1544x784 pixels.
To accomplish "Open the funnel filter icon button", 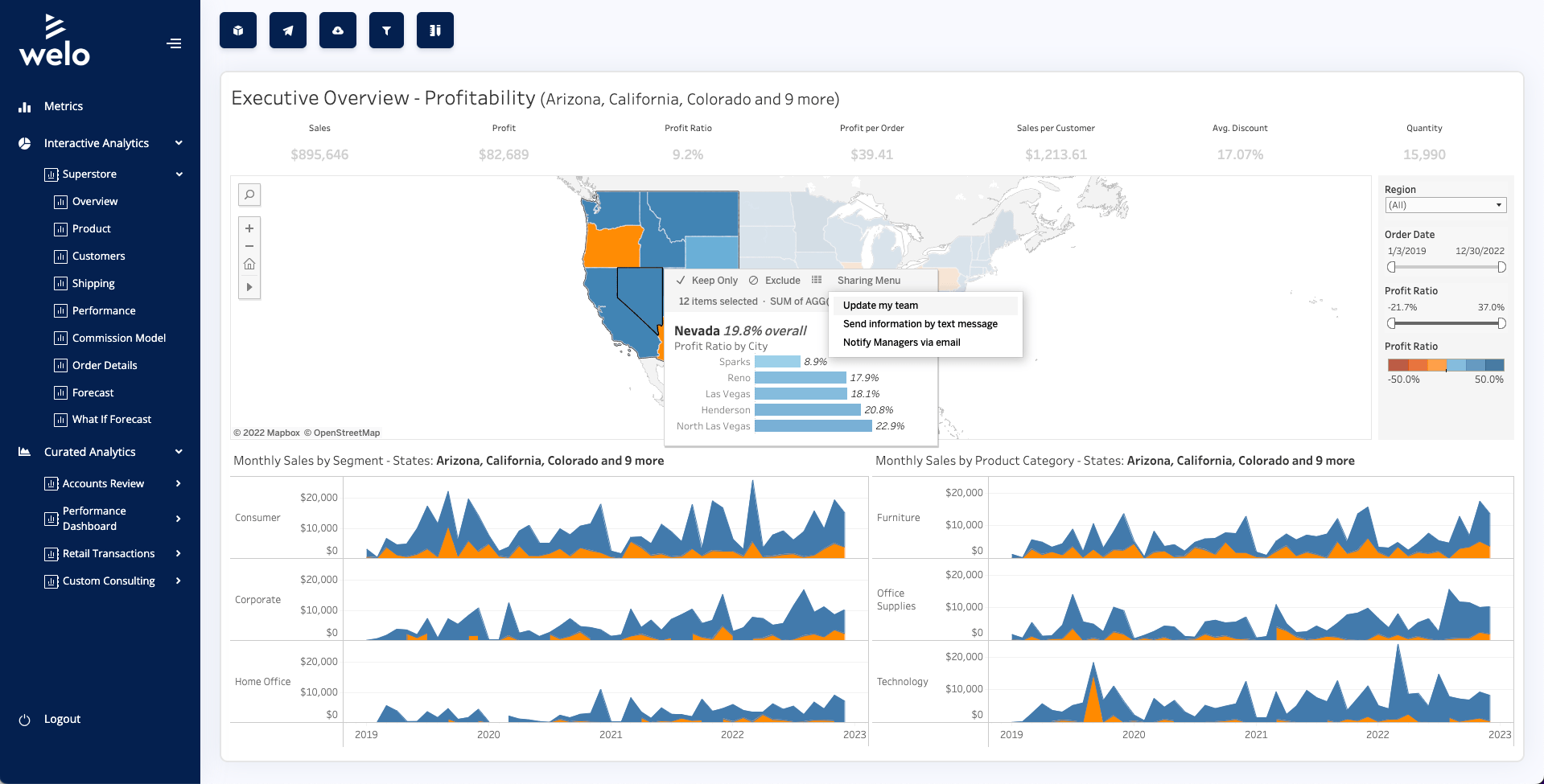I will click(x=386, y=31).
